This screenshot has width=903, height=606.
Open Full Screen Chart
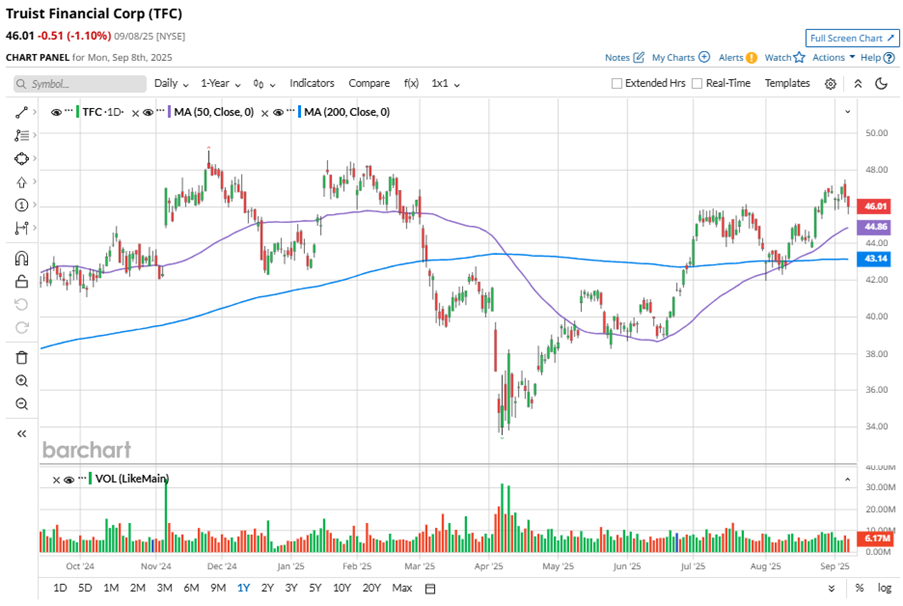852,38
